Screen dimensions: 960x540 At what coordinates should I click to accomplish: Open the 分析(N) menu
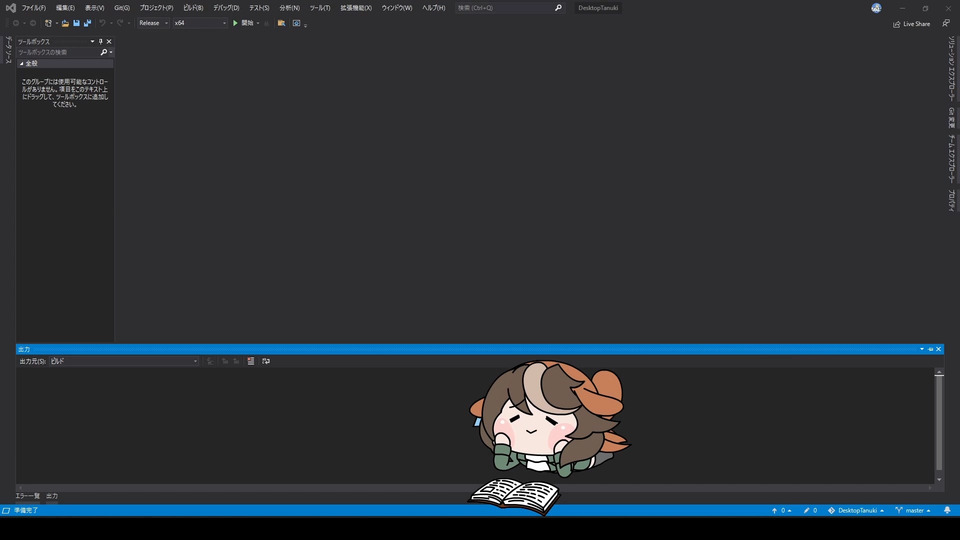pyautogui.click(x=290, y=8)
